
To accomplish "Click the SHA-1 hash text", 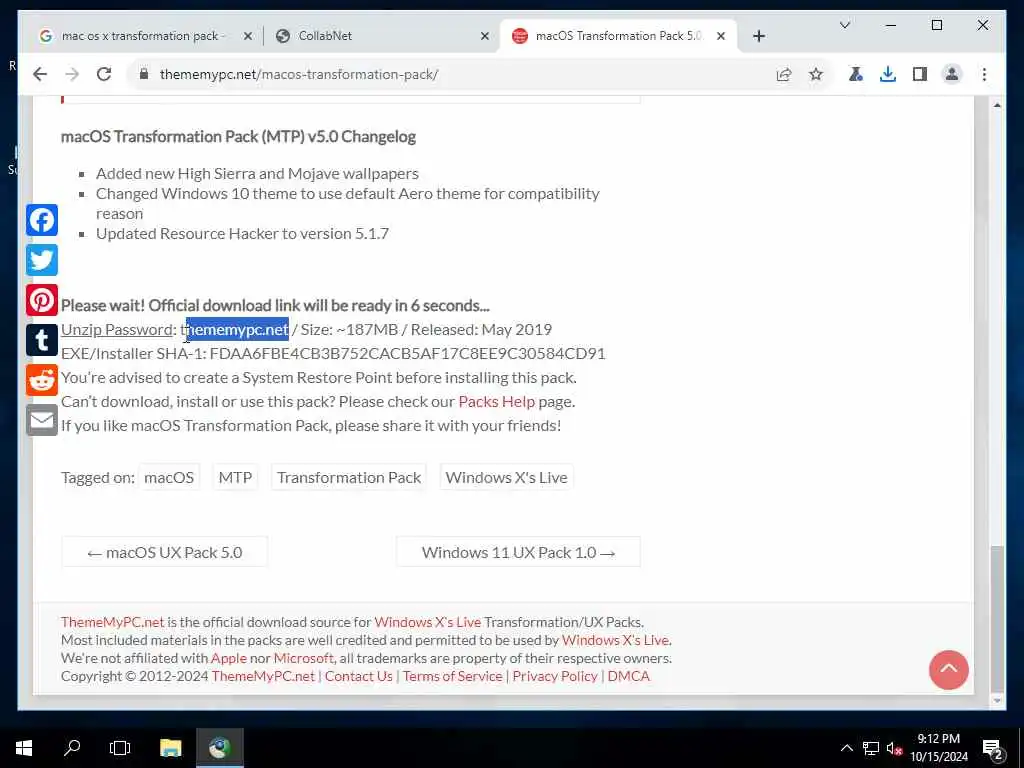I will [x=408, y=353].
